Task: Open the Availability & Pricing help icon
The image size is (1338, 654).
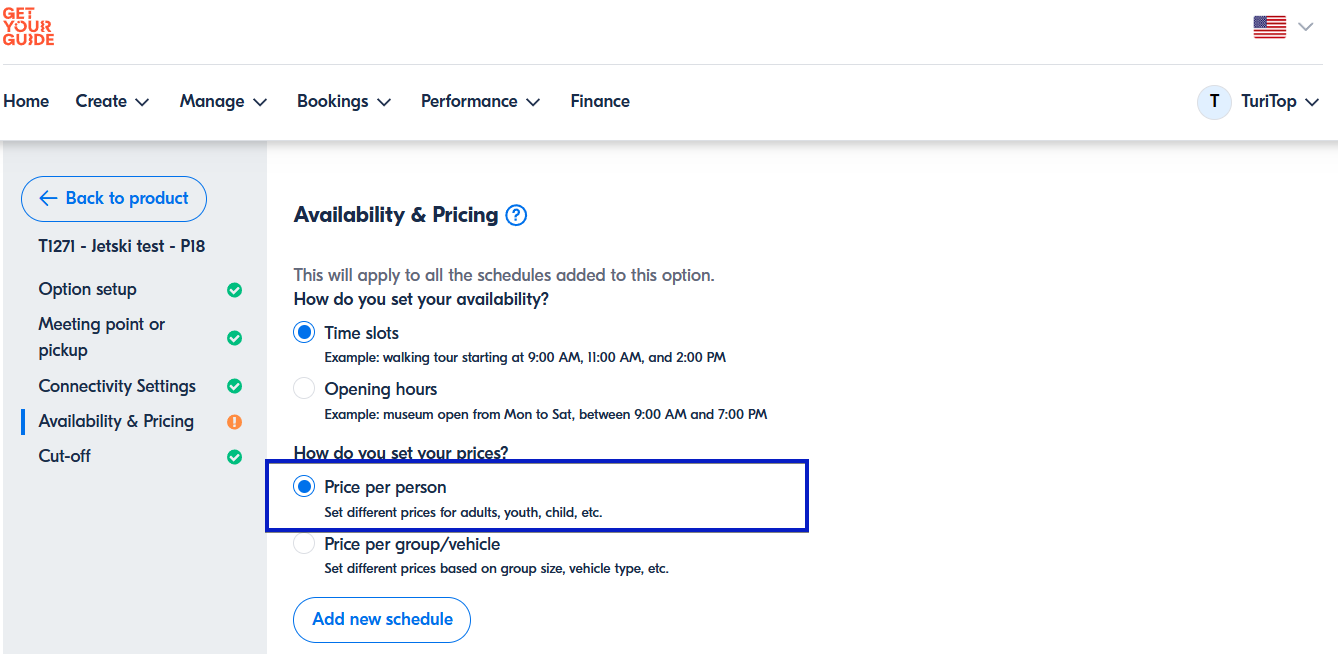Action: 516,215
